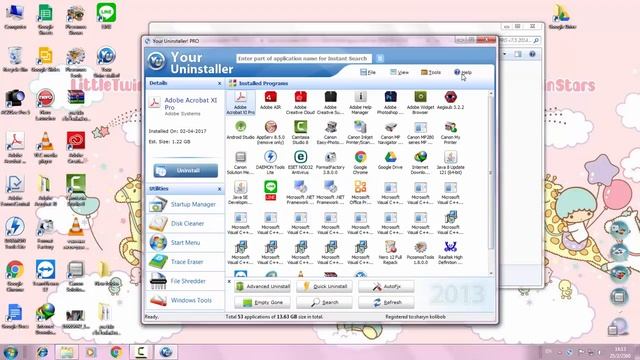Click the blue Uninstall button
The width and height of the screenshot is (640, 360).
pyautogui.click(x=186, y=171)
